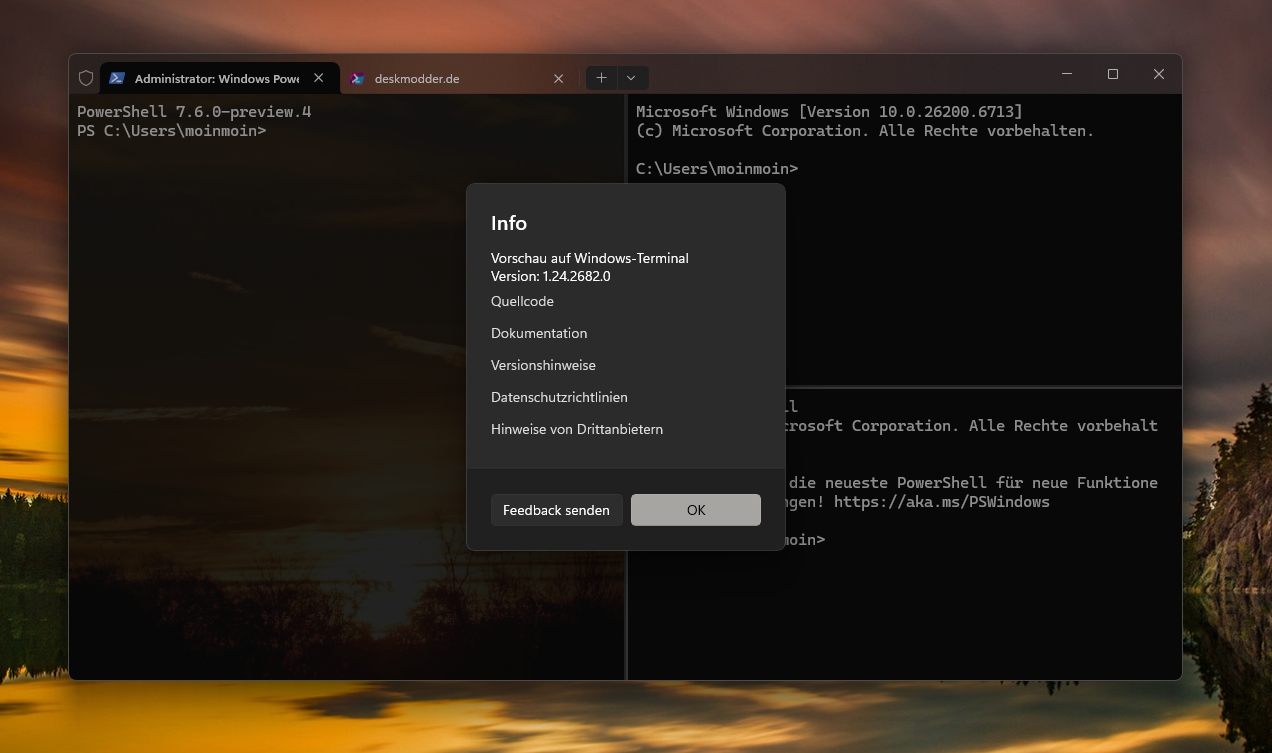Click the Microsoft Windows version line
This screenshot has width=1272, height=753.
829,112
